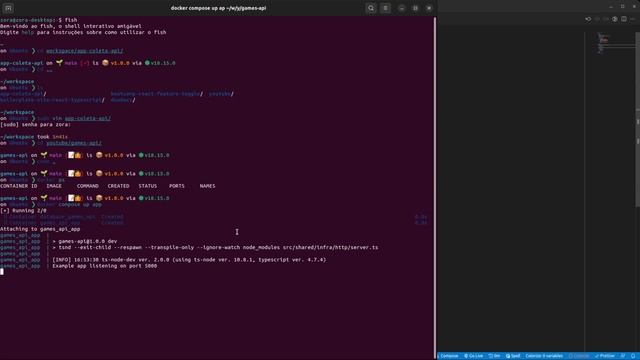Click the 'STATUS' column header text
Viewport: 640px width, 360px height.
click(147, 186)
